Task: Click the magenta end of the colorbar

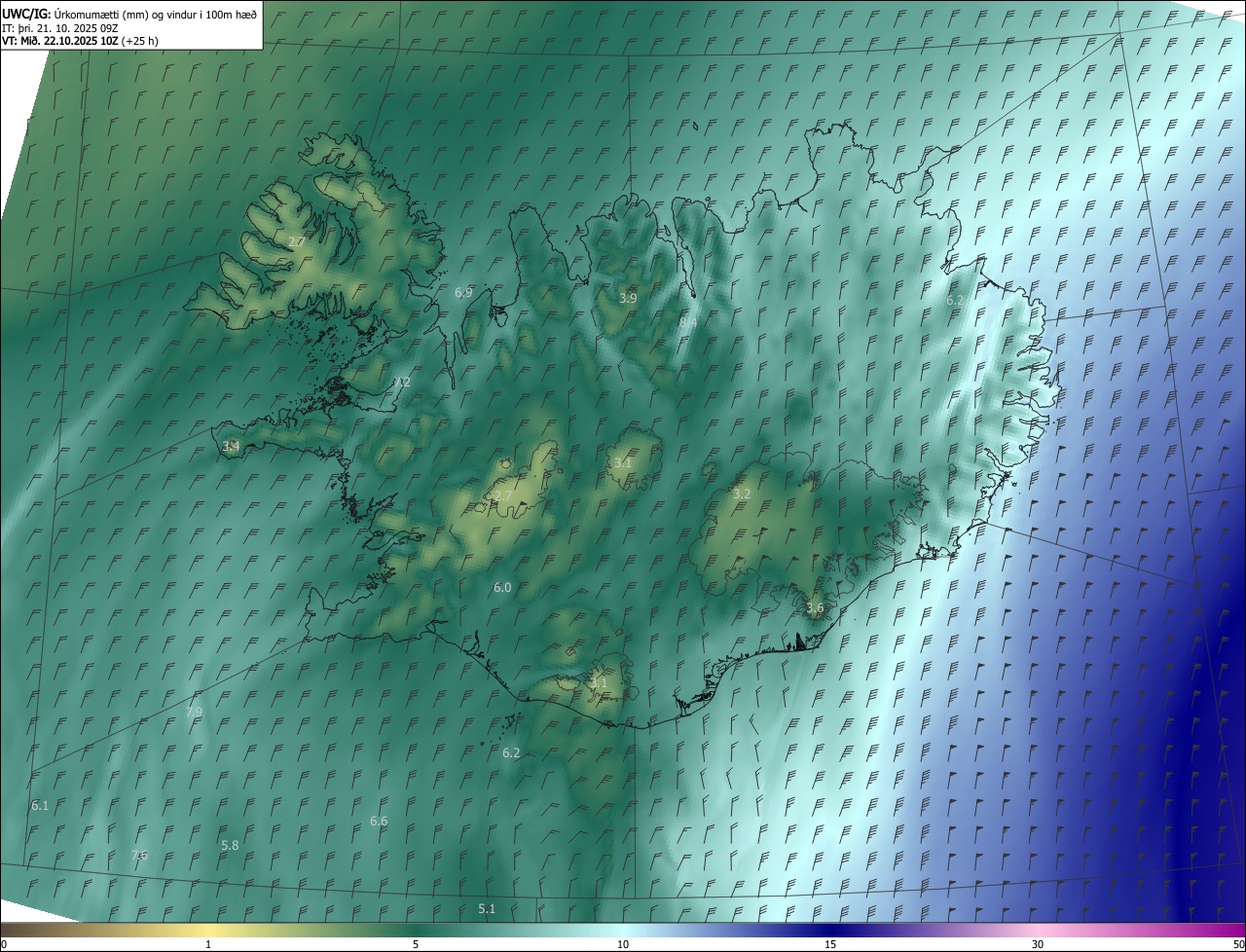Action: [x=1234, y=930]
